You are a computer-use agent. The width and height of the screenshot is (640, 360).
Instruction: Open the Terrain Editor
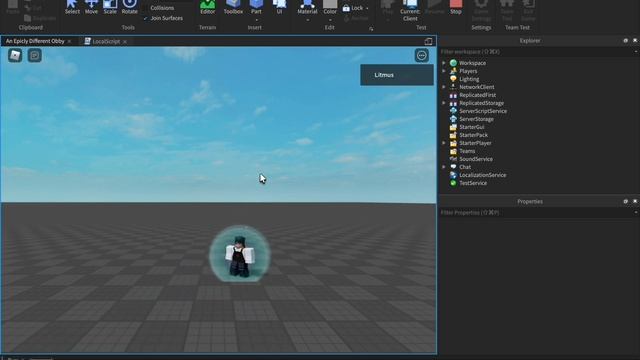[x=207, y=7]
